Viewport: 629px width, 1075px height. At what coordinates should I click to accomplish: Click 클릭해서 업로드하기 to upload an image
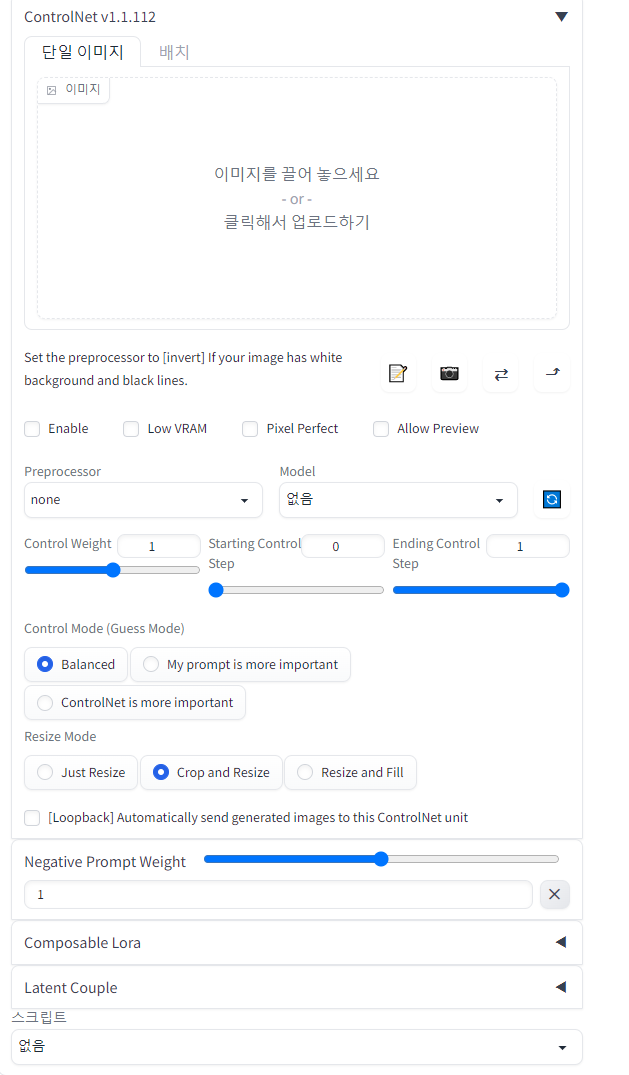click(296, 221)
